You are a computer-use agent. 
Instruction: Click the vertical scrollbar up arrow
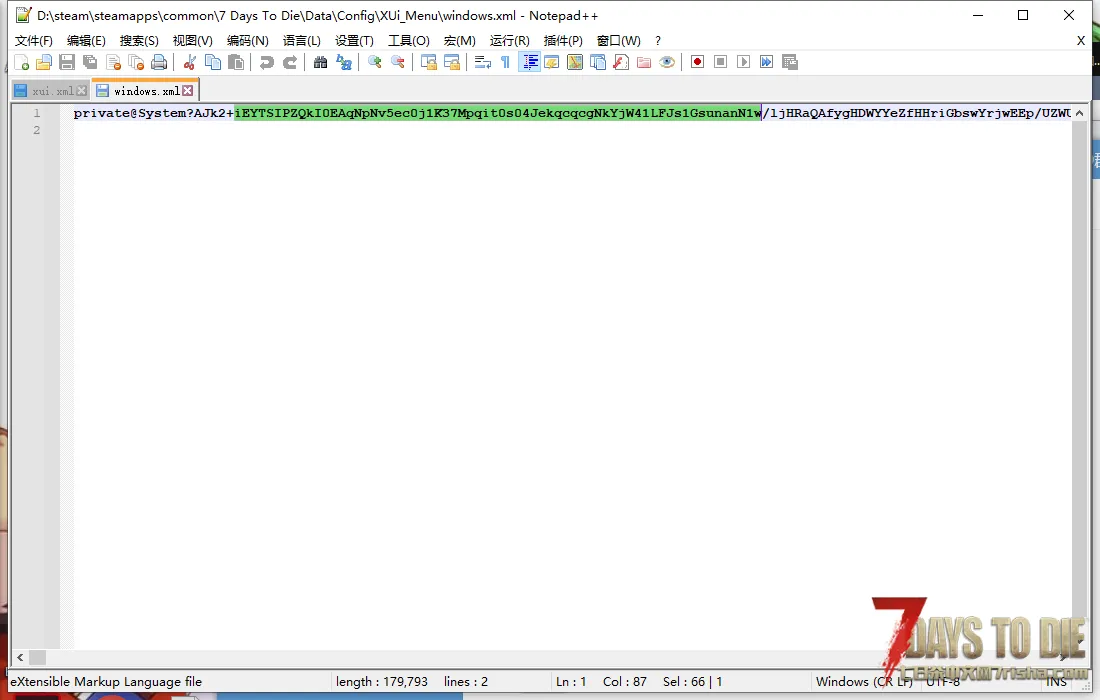(1079, 113)
